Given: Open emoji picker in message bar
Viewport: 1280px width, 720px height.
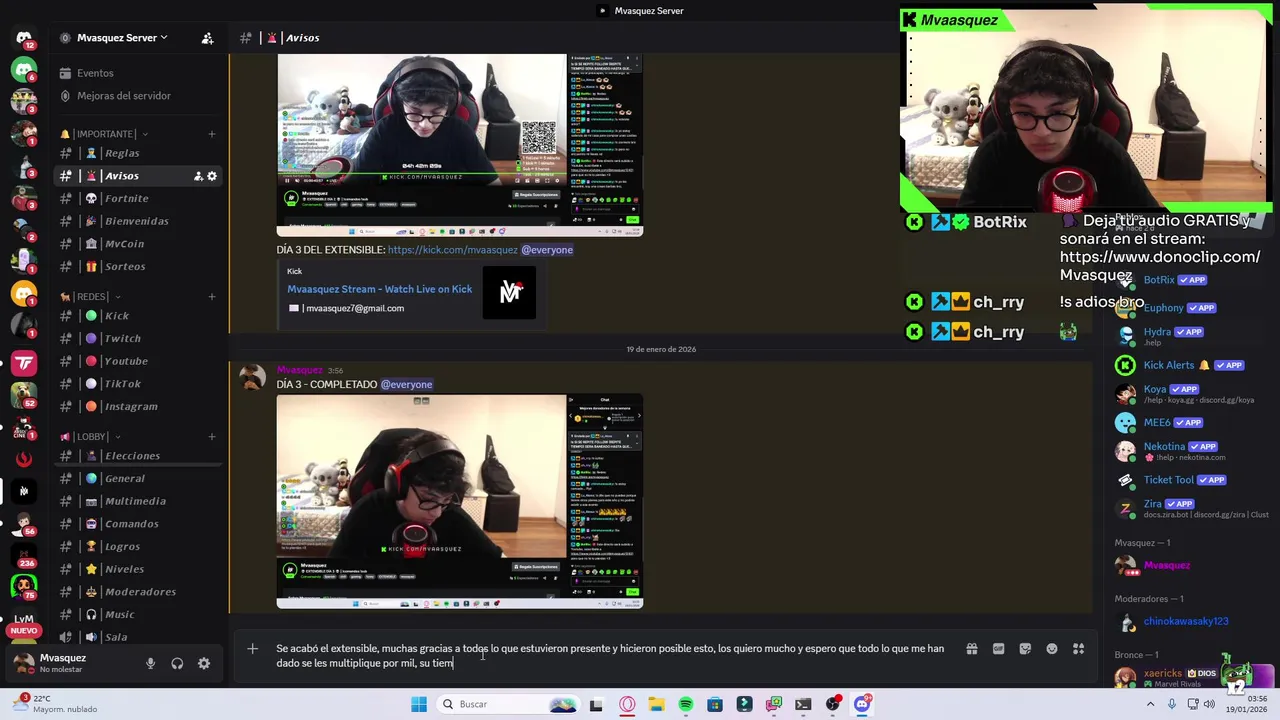Looking at the screenshot, I should (x=1052, y=649).
